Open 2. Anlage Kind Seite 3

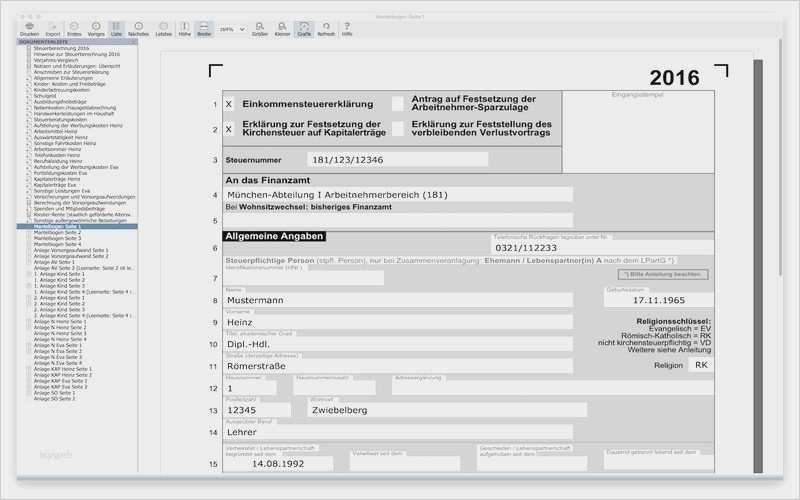point(59,310)
